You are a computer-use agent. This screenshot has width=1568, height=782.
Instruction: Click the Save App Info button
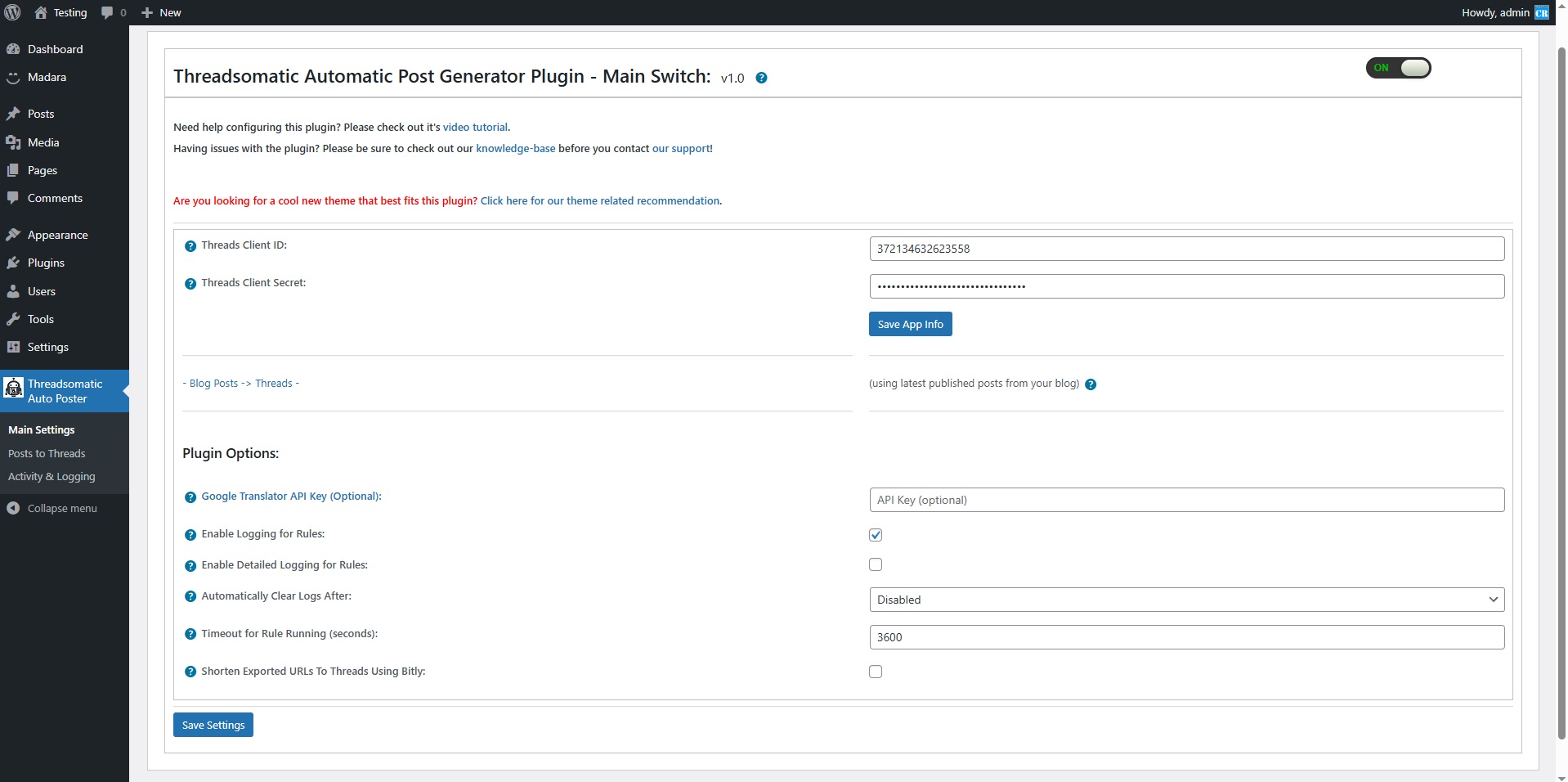tap(910, 324)
